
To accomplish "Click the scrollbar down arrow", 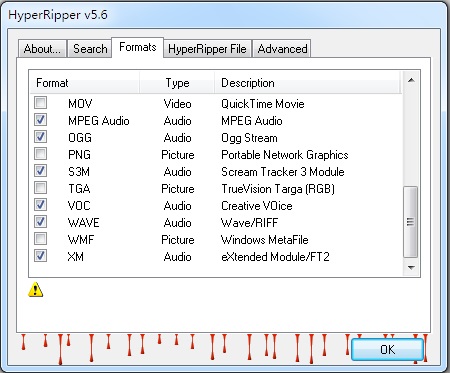I will click(411, 267).
